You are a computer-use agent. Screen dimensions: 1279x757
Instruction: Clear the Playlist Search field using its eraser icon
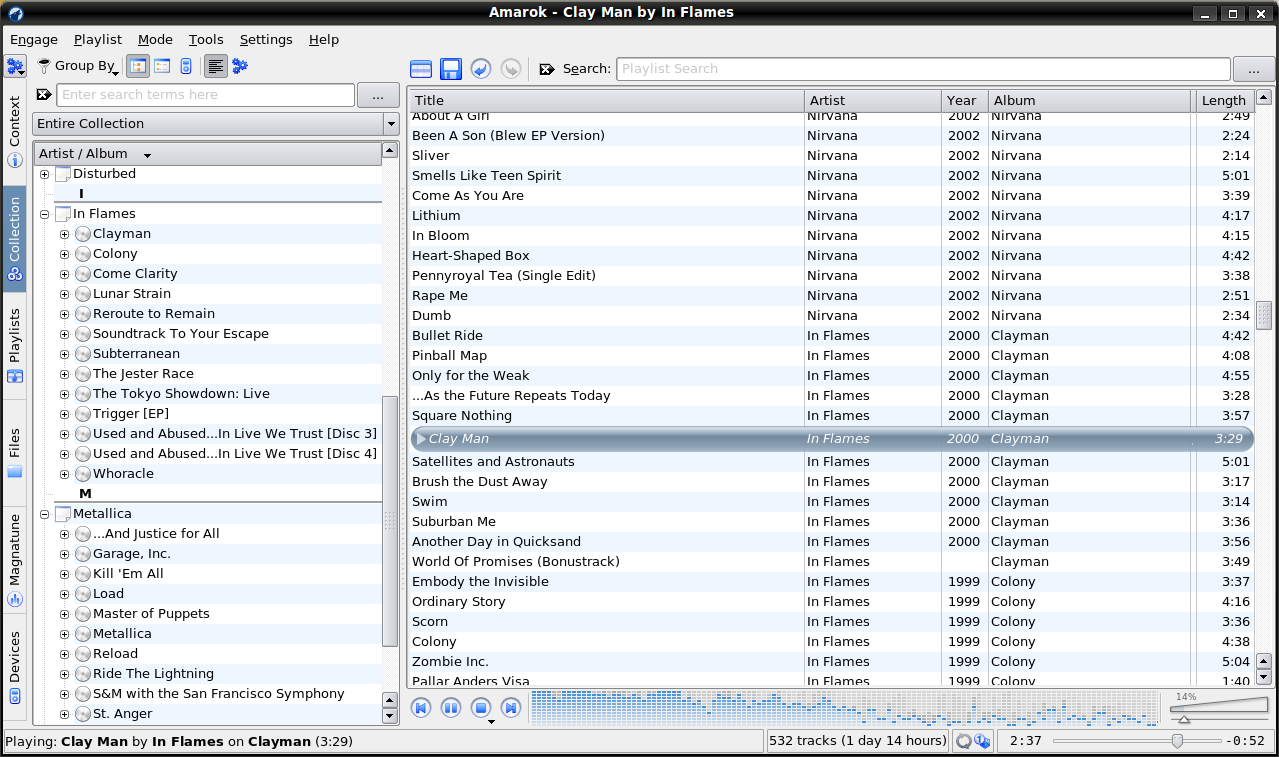click(547, 69)
